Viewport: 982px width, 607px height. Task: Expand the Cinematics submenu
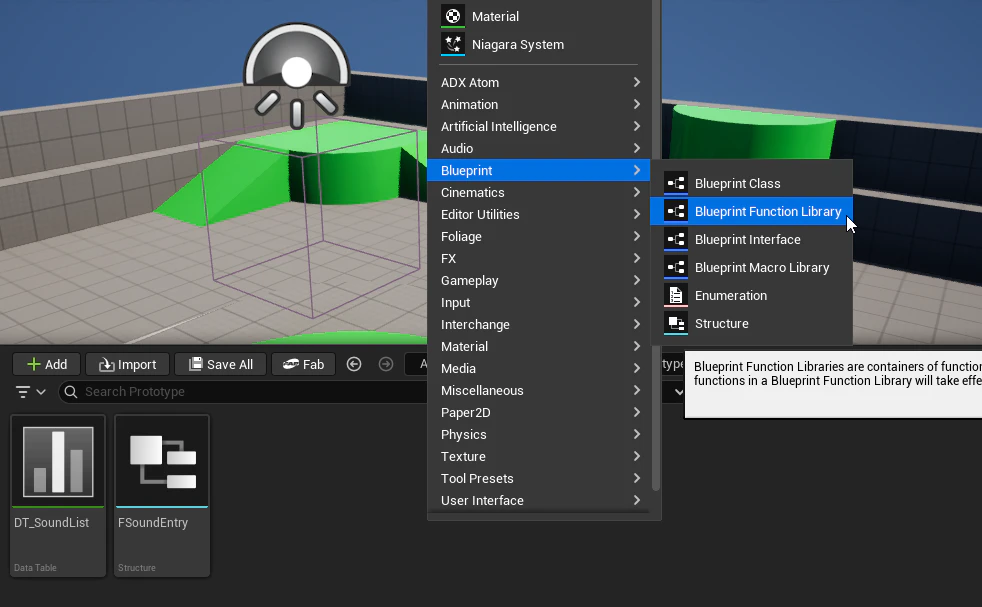point(541,192)
